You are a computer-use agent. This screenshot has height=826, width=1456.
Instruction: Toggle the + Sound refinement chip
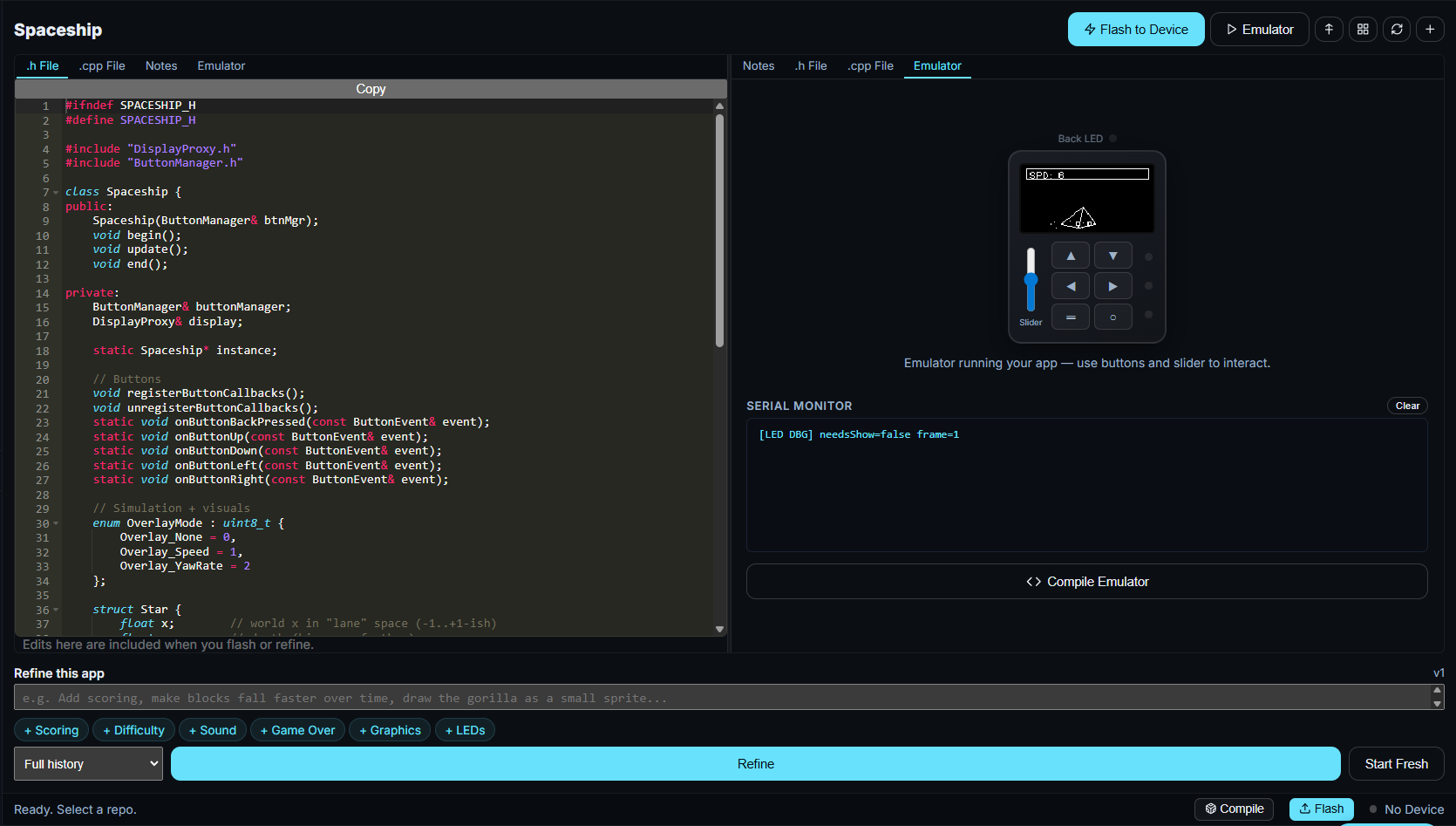coord(212,729)
